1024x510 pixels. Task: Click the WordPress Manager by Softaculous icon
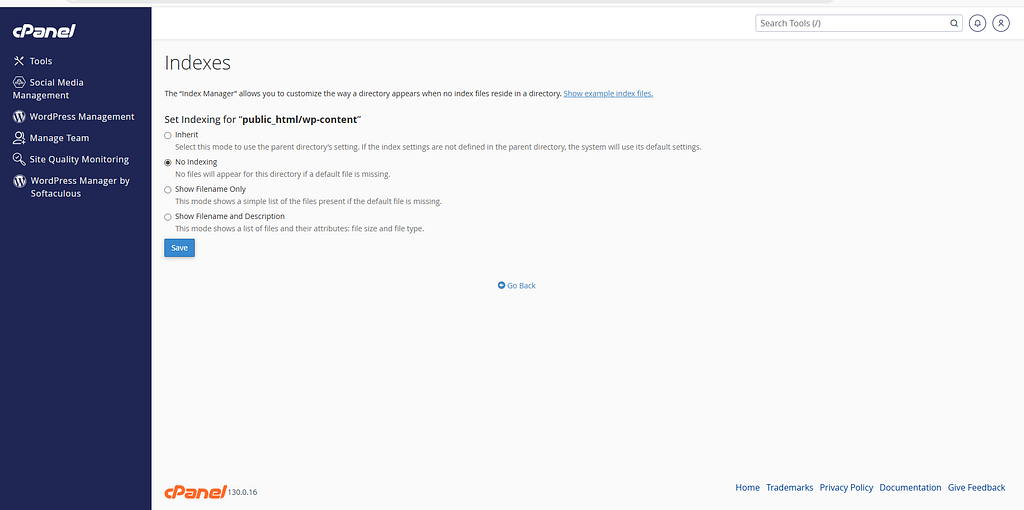coord(20,181)
